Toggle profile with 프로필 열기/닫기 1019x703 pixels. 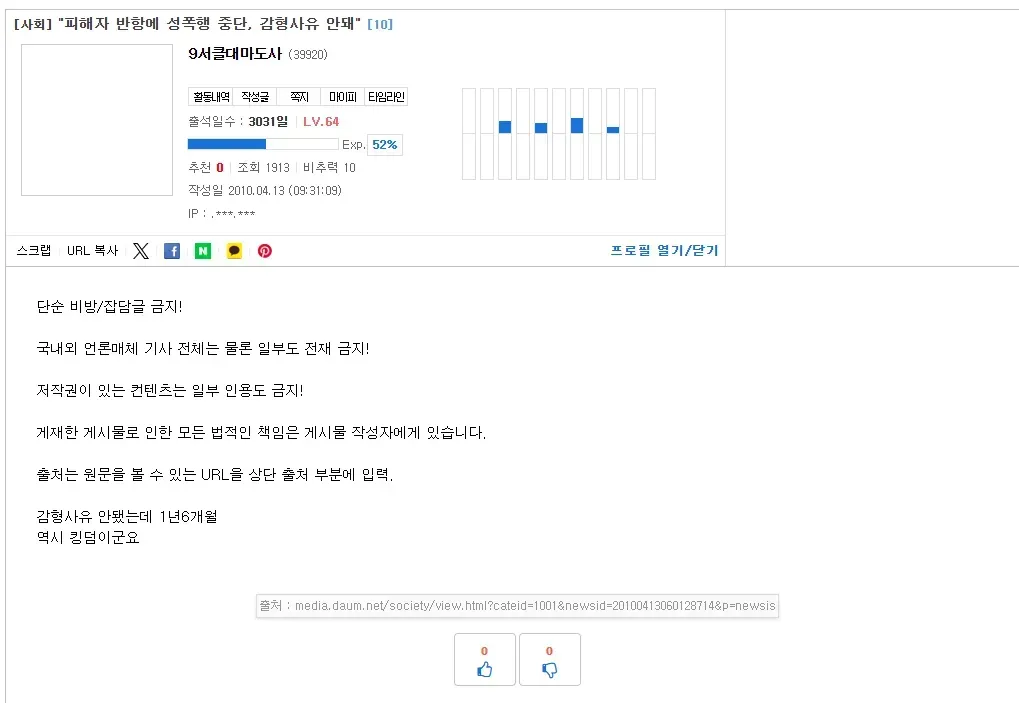click(x=664, y=250)
